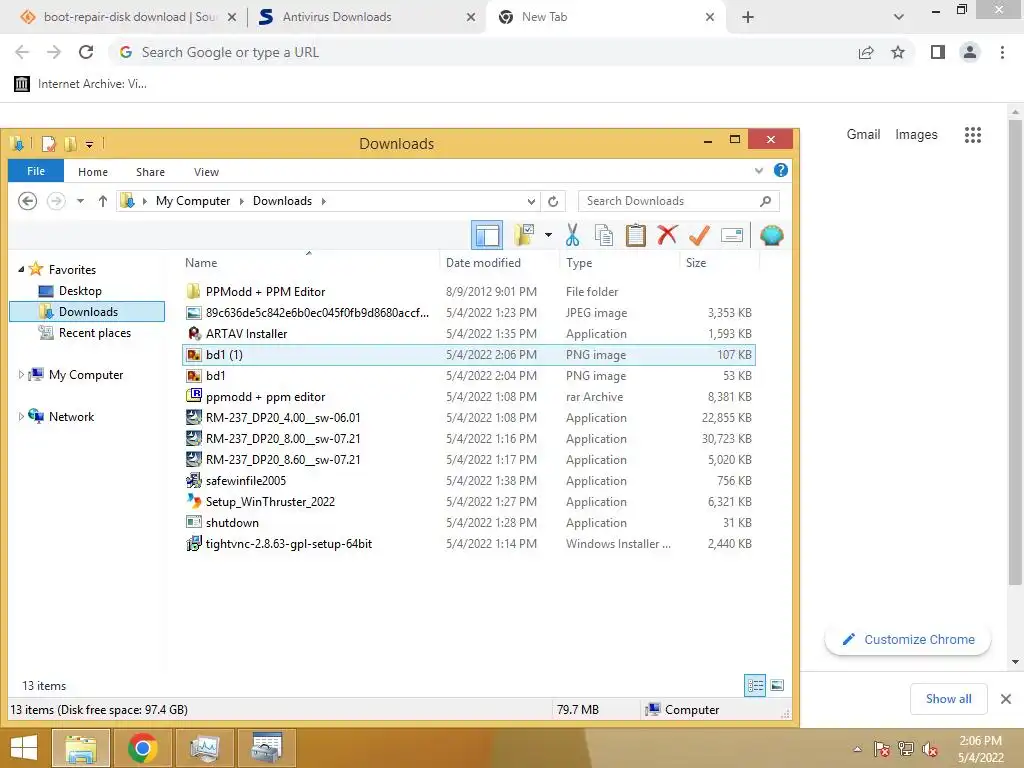Open Explorer help question mark icon
This screenshot has width=1024, height=768.
[780, 170]
